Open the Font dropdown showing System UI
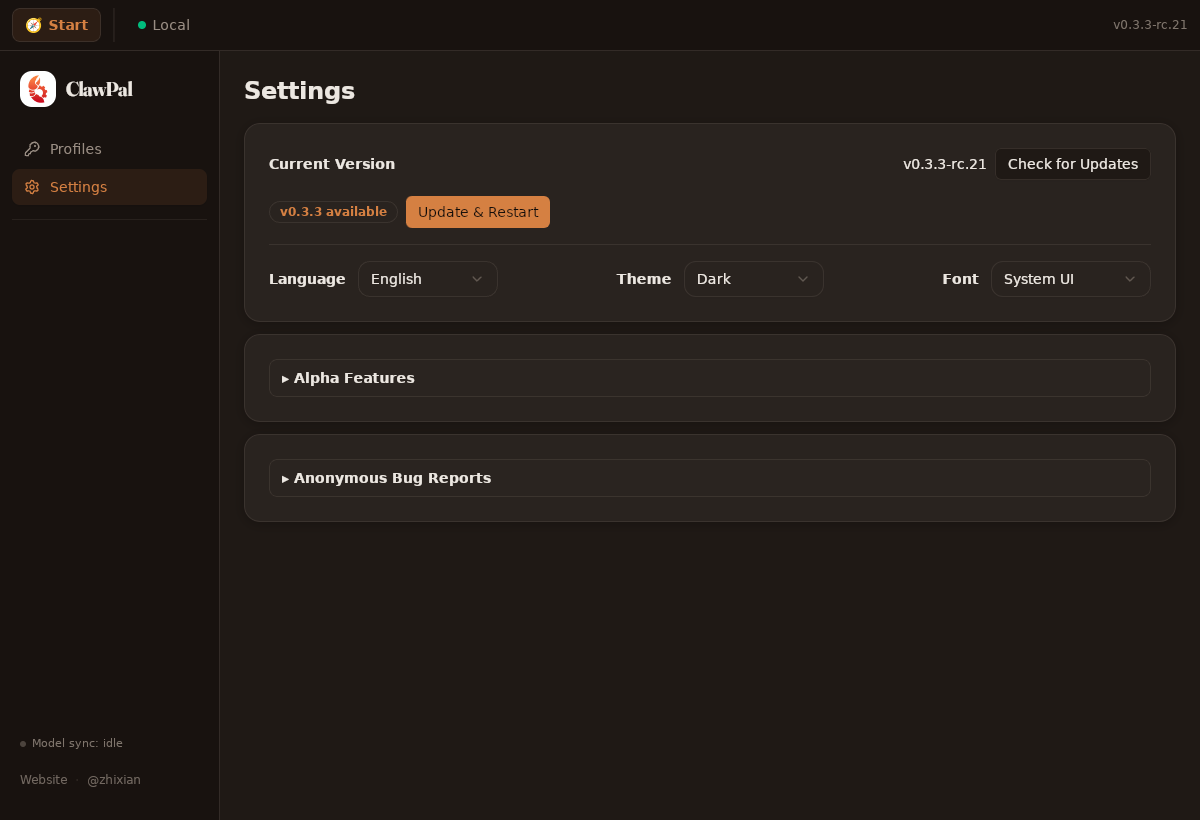 coord(1071,279)
